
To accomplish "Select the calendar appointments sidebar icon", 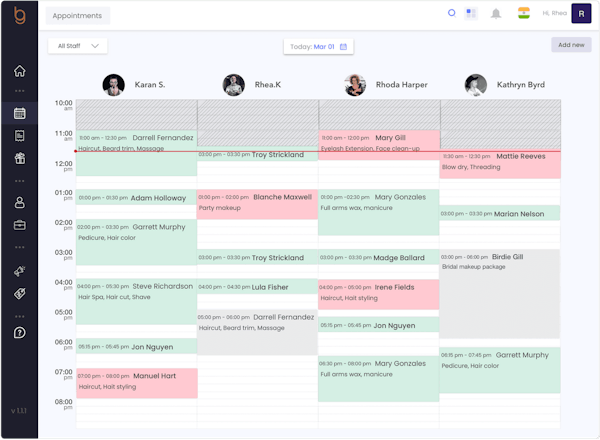I will [20, 113].
